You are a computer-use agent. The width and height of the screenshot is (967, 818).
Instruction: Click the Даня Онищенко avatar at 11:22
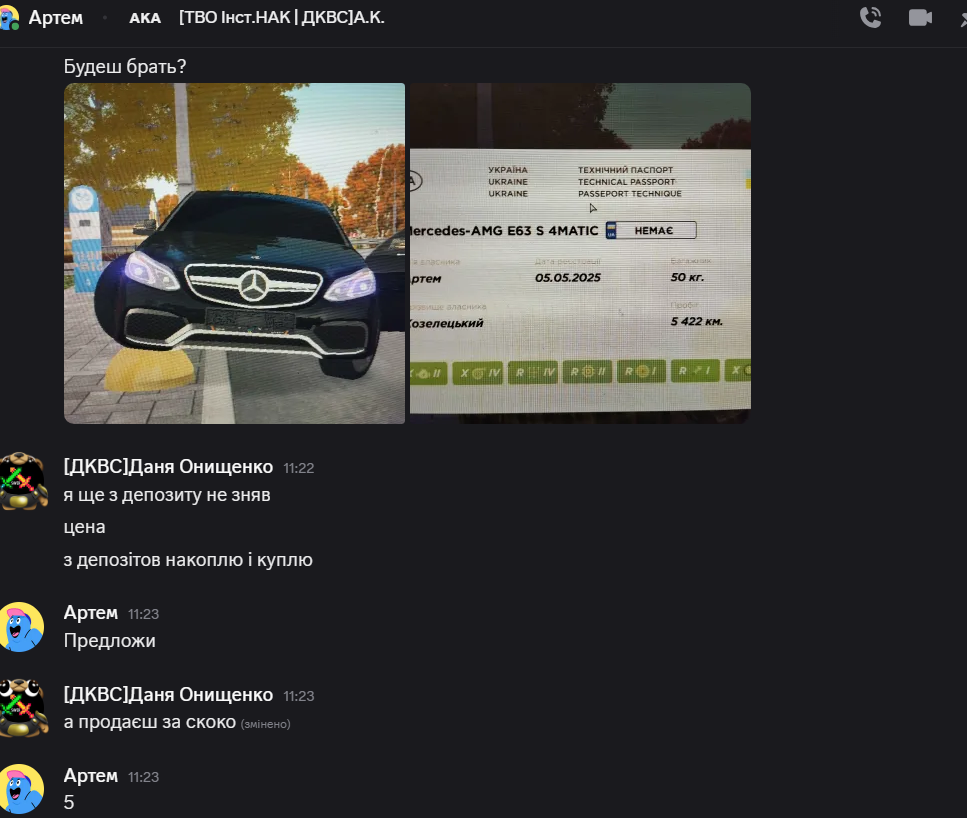[23, 481]
